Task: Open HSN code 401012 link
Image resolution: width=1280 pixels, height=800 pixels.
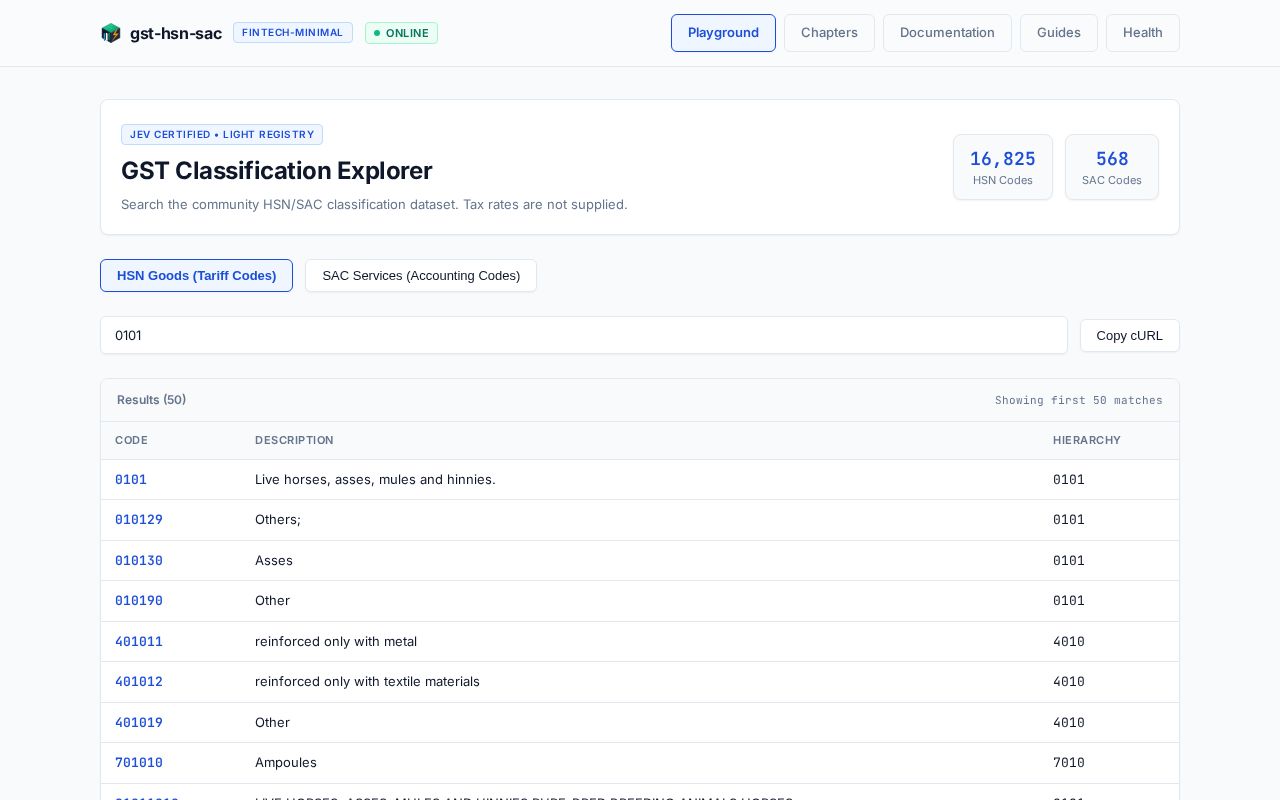Action: tap(139, 682)
